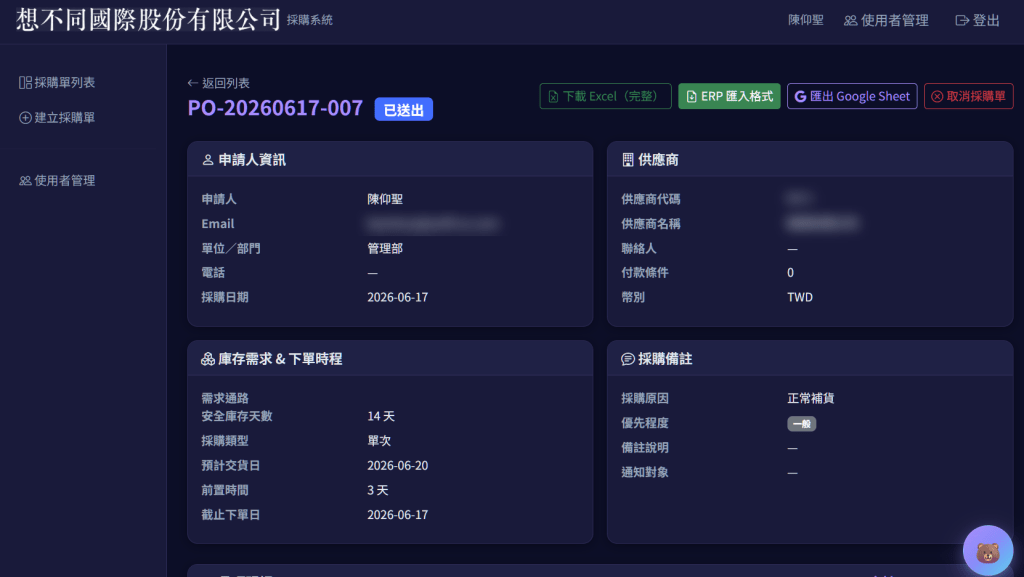Viewport: 1024px width, 577px height.
Task: Click the 一般 priority badge
Action: point(801,424)
